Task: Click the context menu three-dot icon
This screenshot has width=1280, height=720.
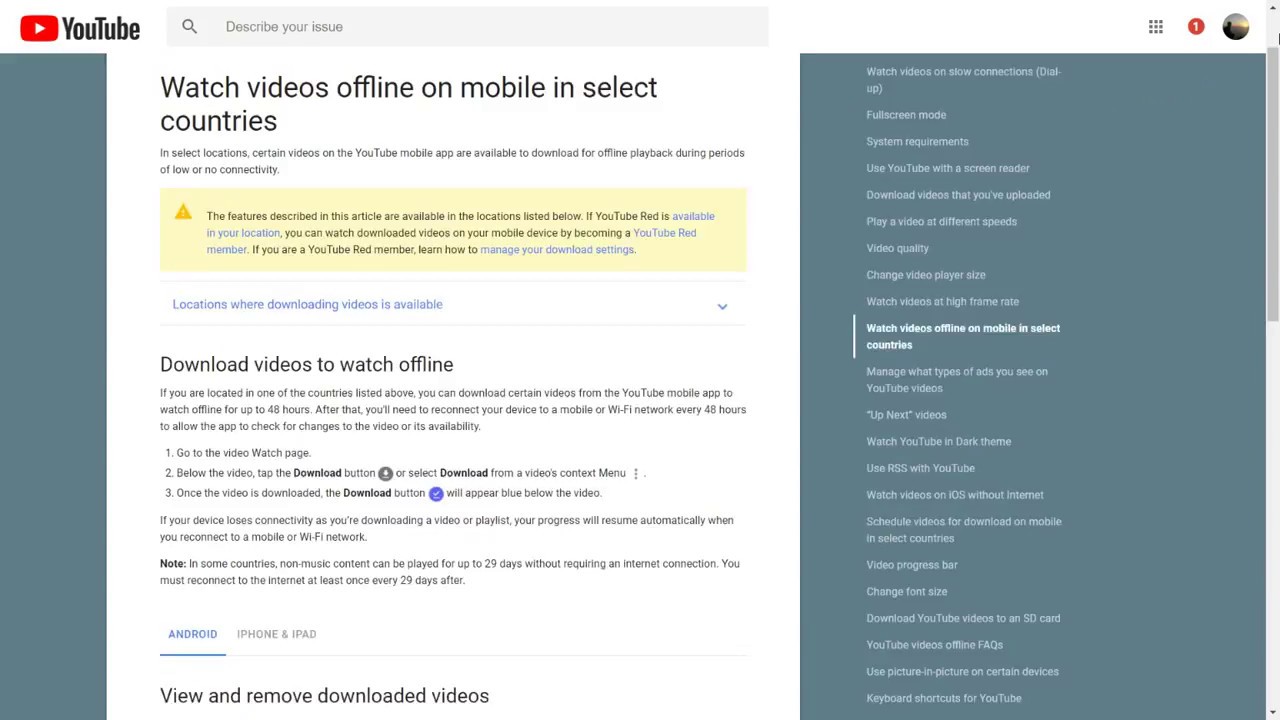Action: click(x=636, y=474)
